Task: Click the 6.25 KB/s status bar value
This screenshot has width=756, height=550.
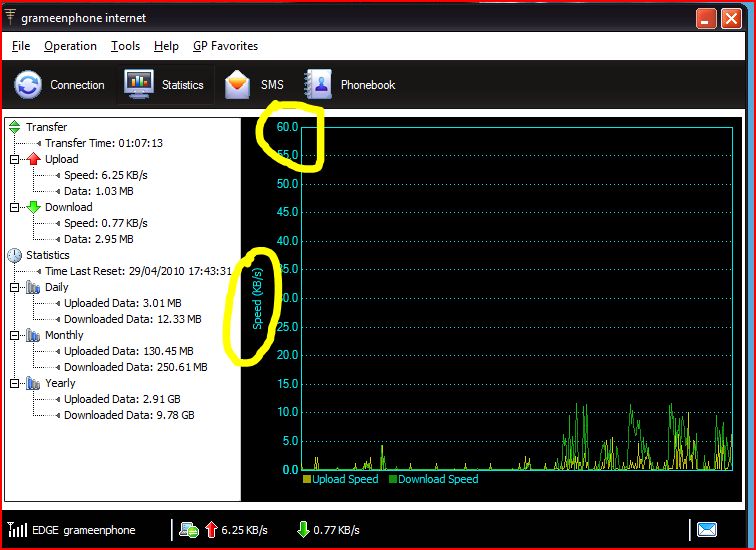Action: click(244, 530)
